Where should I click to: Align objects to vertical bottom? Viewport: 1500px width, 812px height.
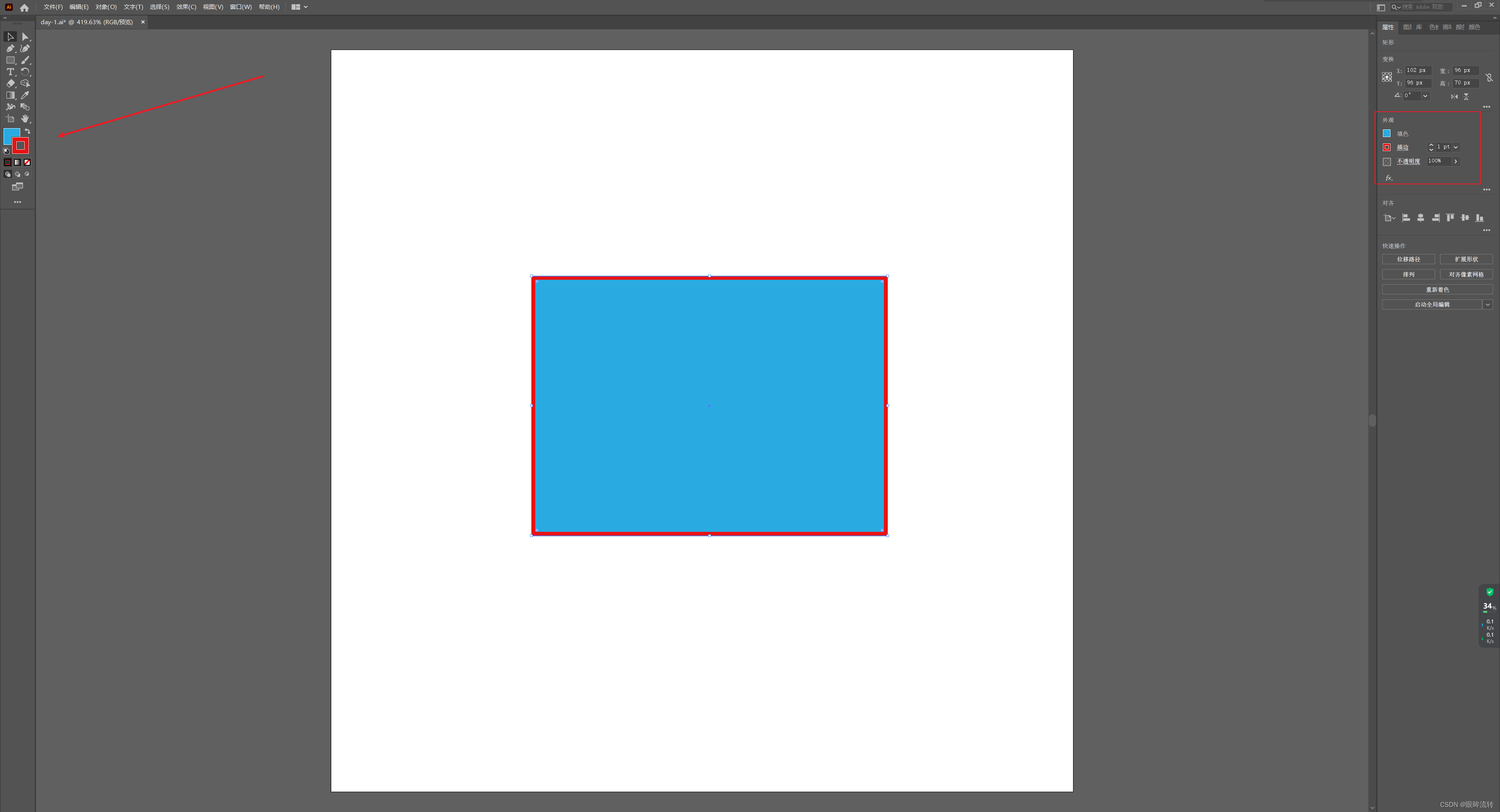1480,218
